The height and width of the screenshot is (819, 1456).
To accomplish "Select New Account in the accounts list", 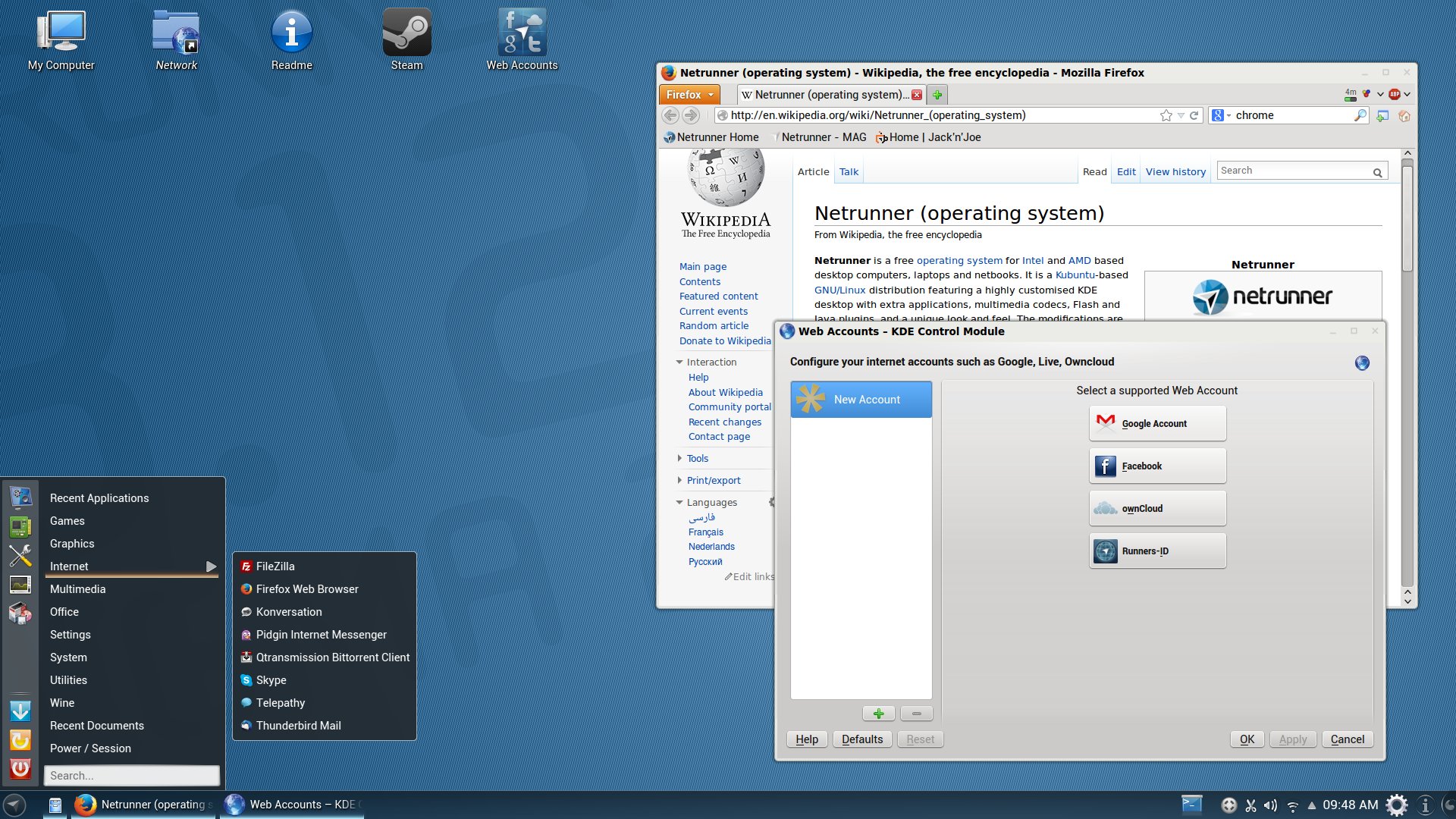I will [861, 400].
